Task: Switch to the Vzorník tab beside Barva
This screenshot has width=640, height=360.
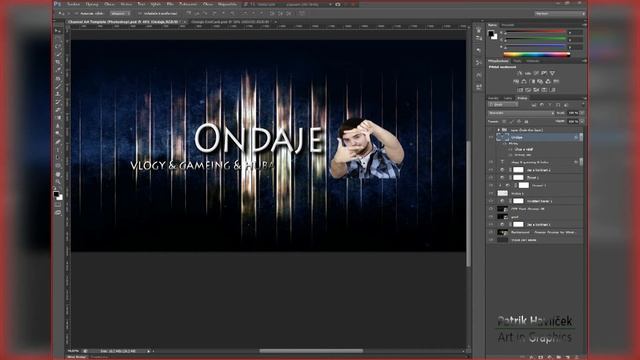Action: click(x=508, y=25)
